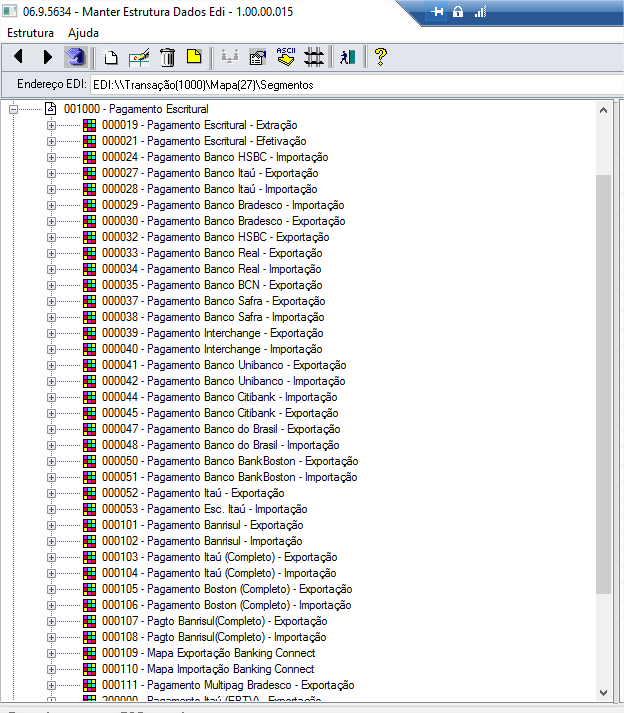Select 000053 - Pagamento Esc. Itaú - Importação
The width and height of the screenshot is (624, 713).
[205, 509]
